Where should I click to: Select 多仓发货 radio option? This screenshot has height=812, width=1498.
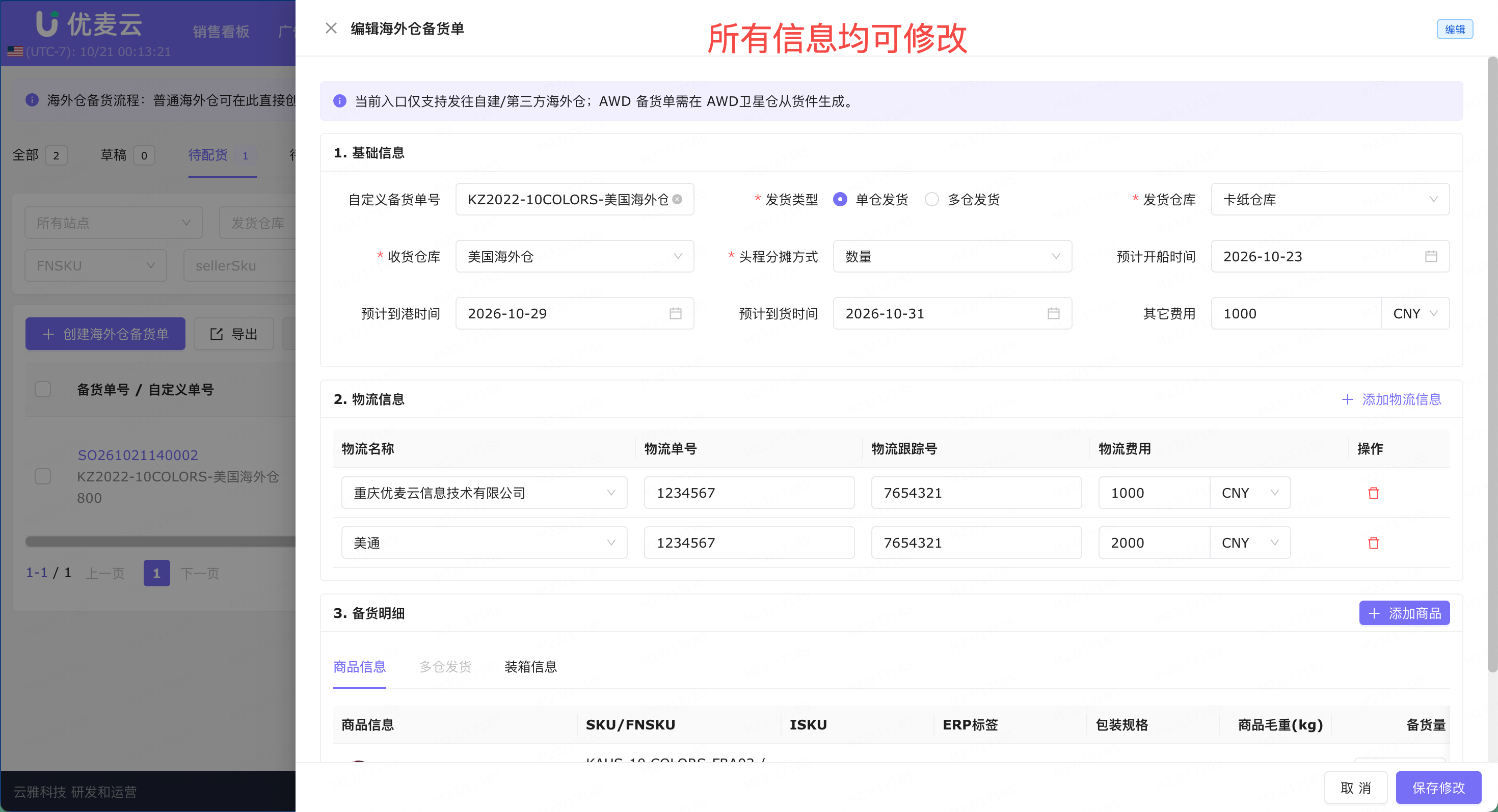tap(931, 199)
